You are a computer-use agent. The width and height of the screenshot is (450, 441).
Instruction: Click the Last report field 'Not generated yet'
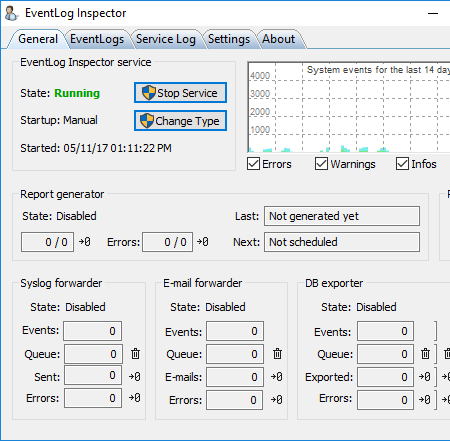342,216
